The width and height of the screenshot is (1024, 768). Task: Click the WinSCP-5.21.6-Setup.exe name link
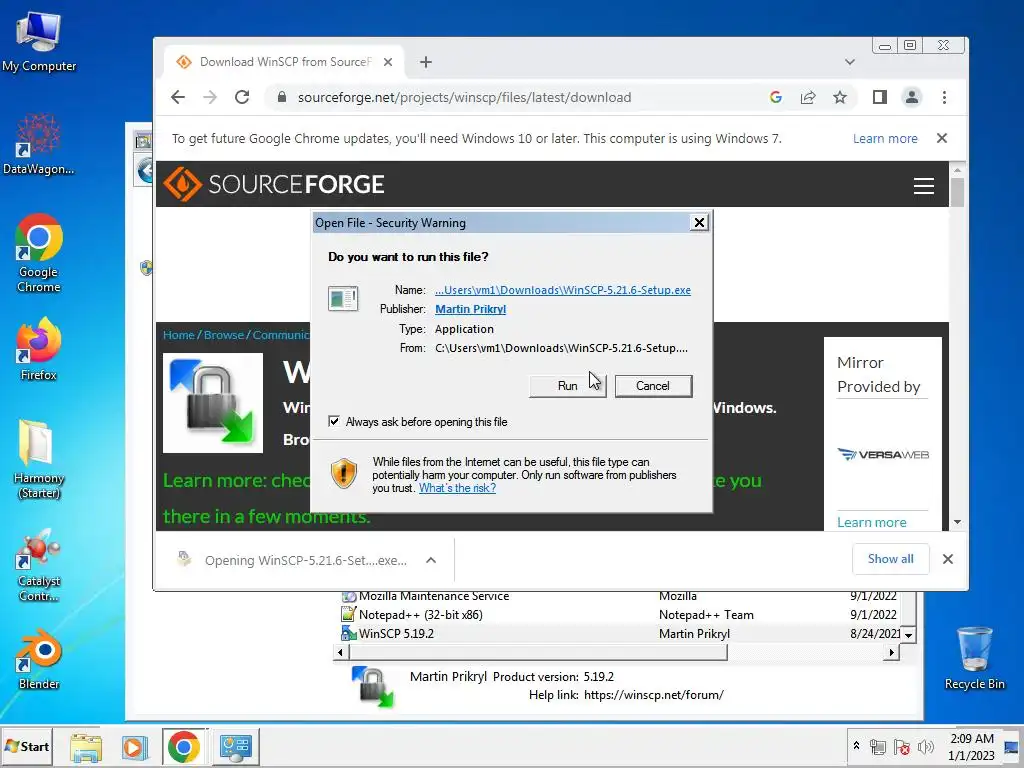tap(563, 290)
